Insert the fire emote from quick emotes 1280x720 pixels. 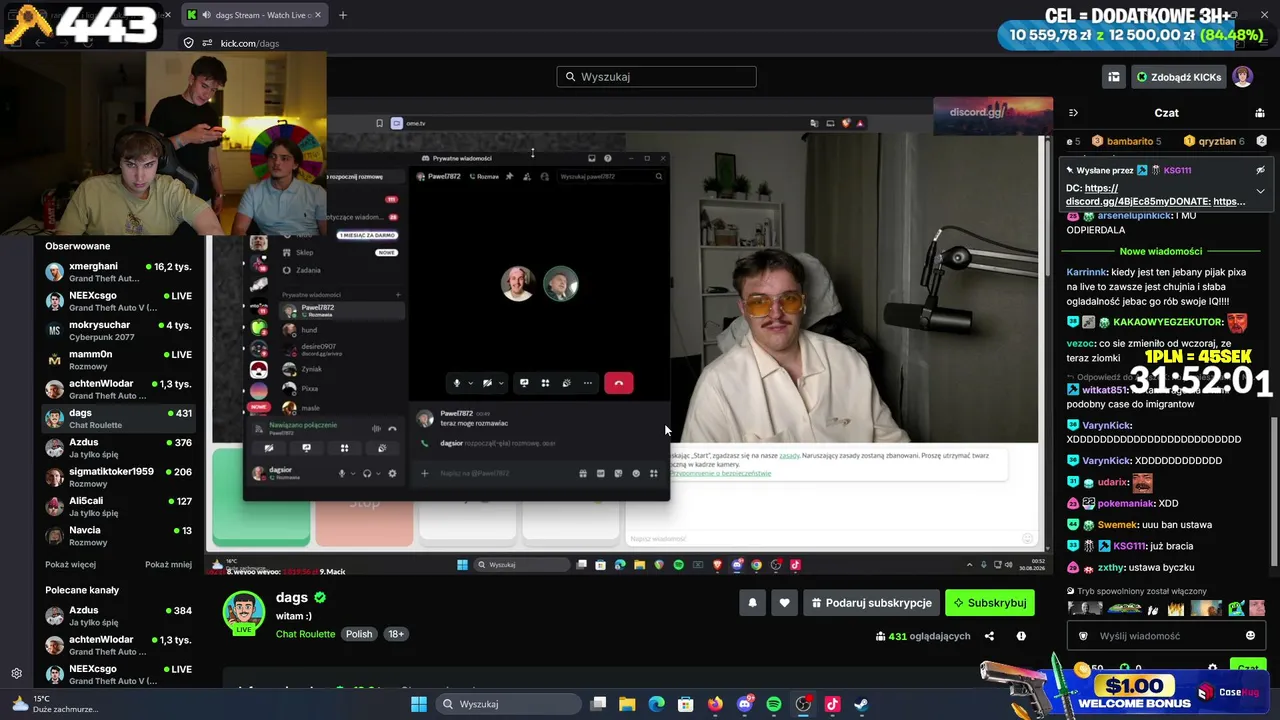pyautogui.click(x=1176, y=608)
